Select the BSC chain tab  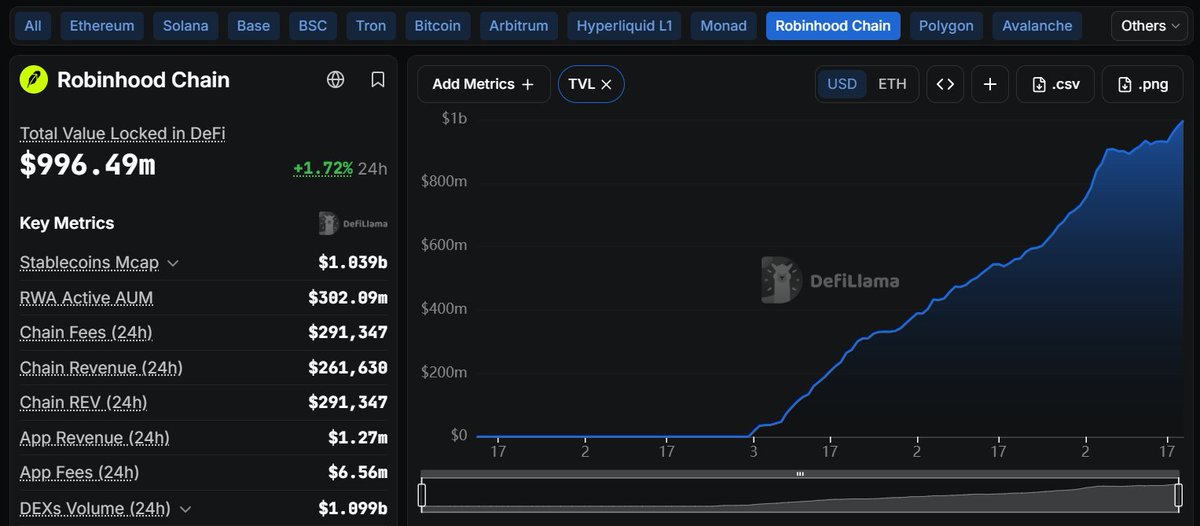[313, 26]
